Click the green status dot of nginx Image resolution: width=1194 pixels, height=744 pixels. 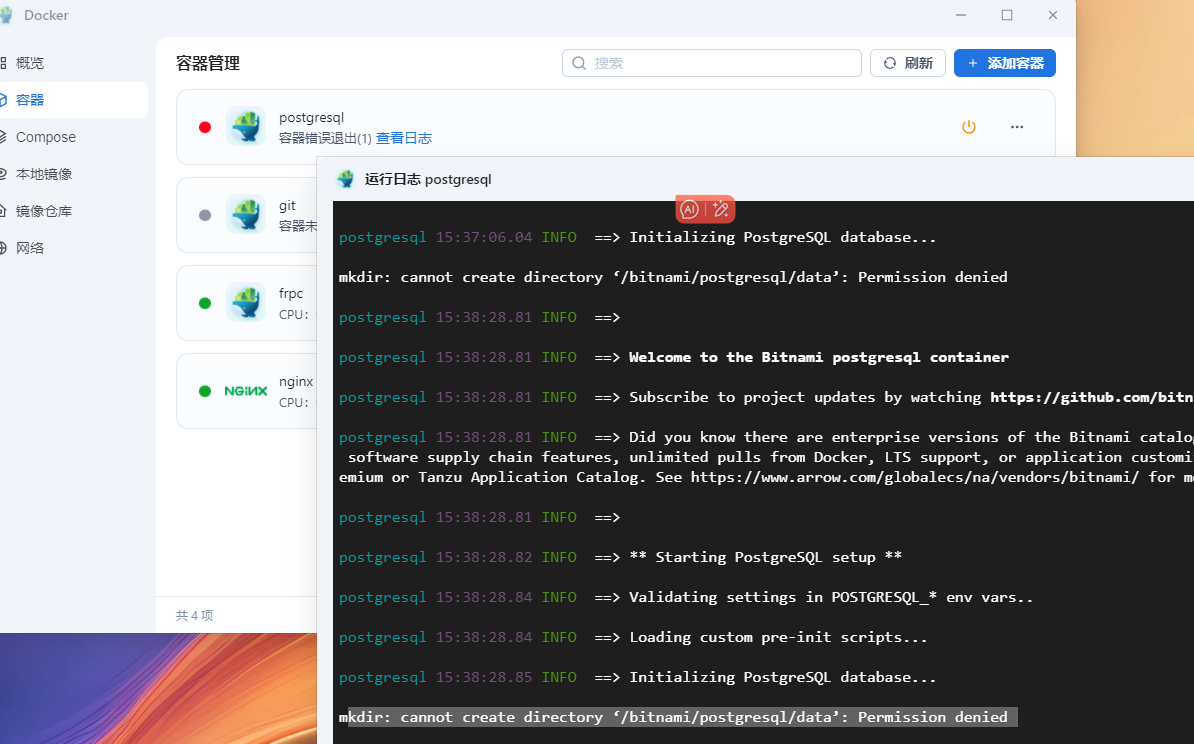click(x=205, y=391)
